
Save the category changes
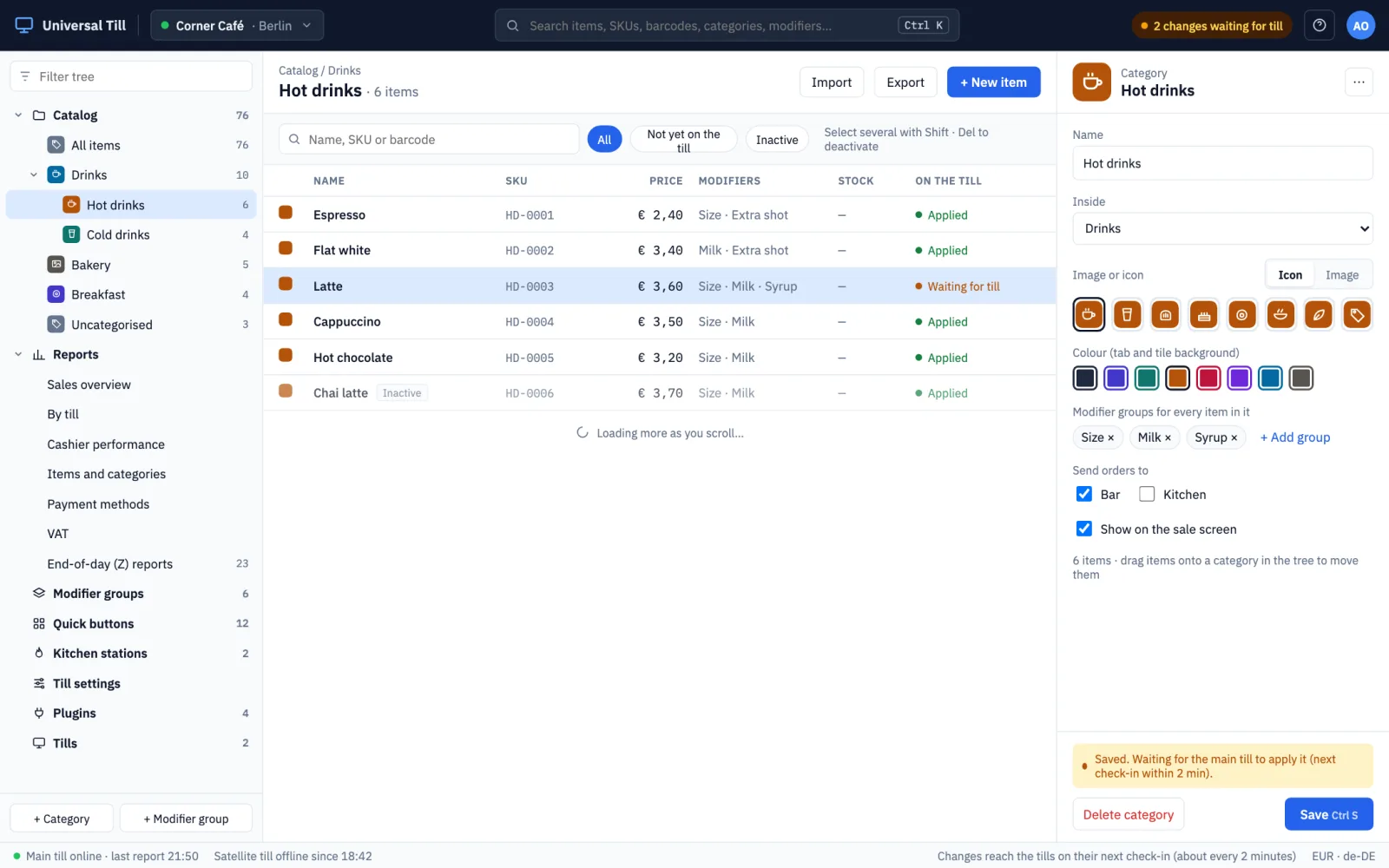1328,814
